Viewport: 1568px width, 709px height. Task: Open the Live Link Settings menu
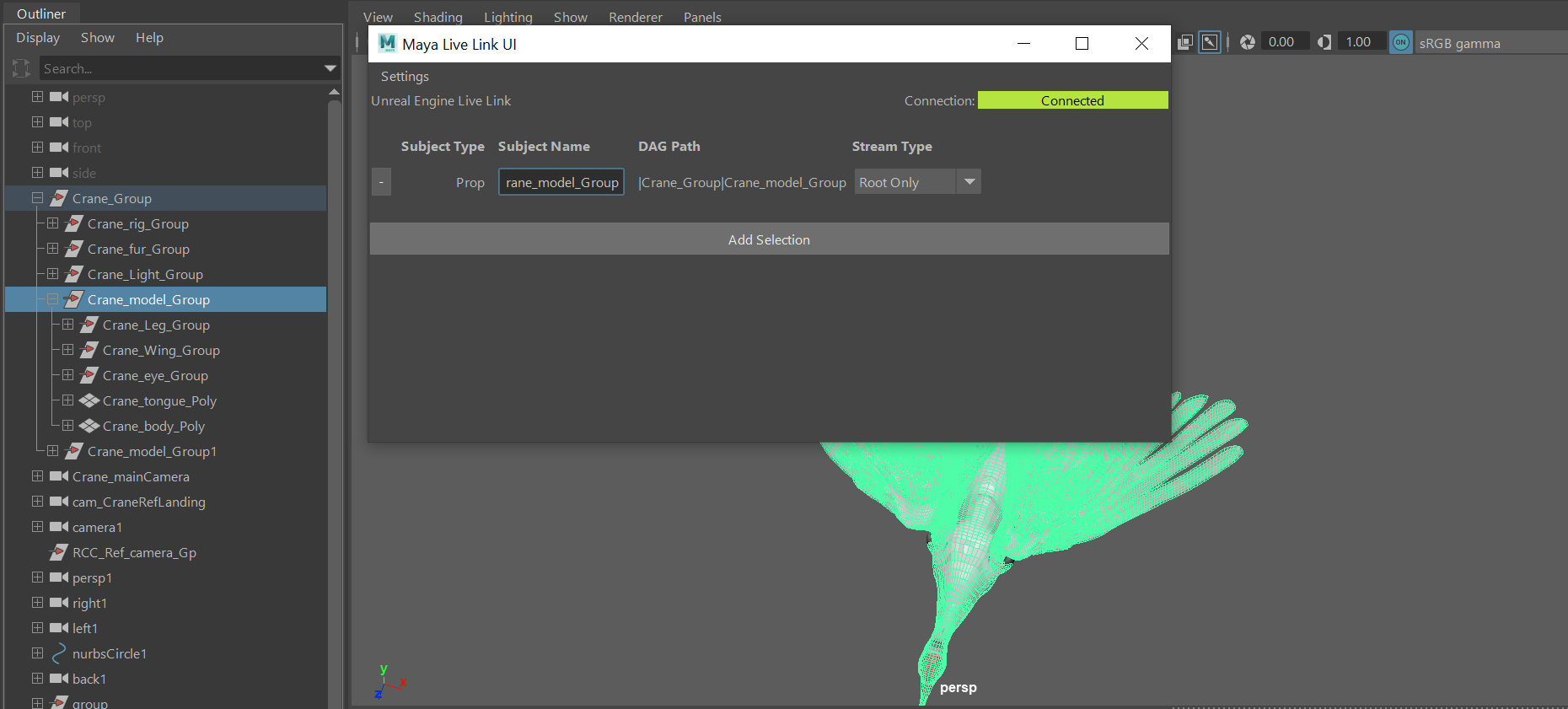405,77
